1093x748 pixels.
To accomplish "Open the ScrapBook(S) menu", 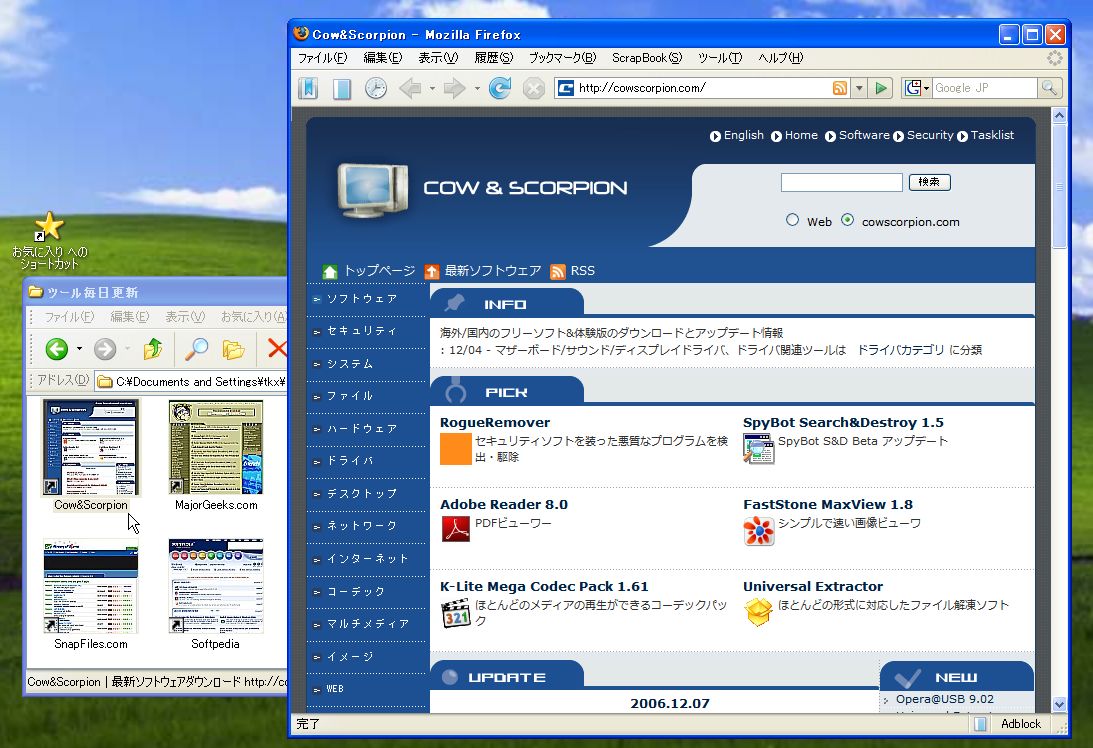I will (647, 58).
